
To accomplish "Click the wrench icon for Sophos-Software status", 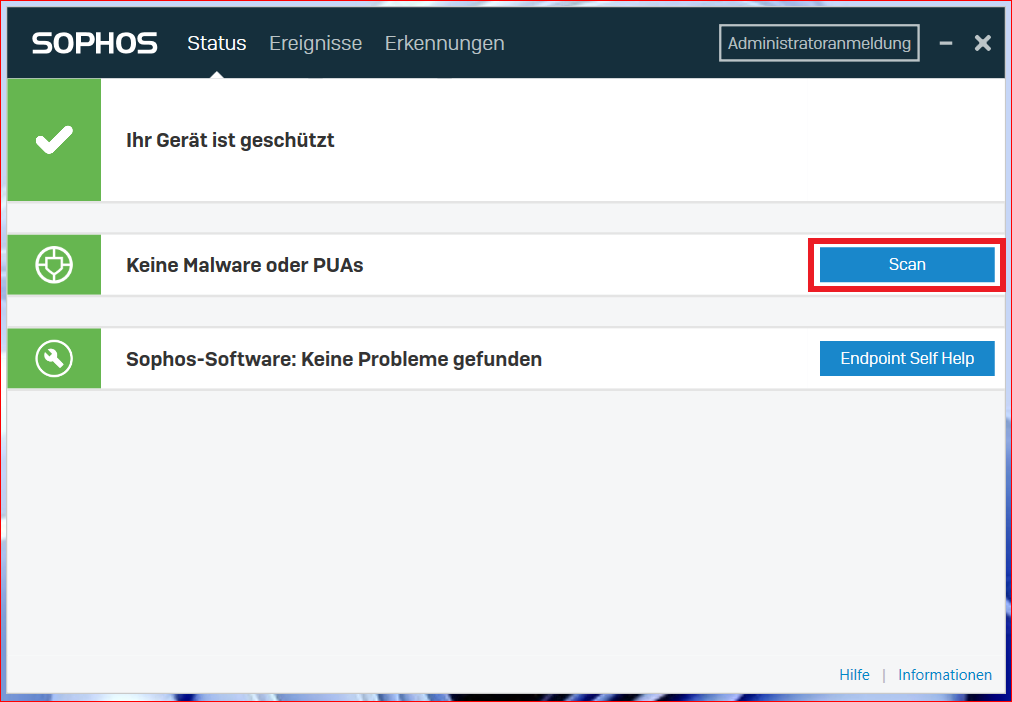I will [x=54, y=358].
